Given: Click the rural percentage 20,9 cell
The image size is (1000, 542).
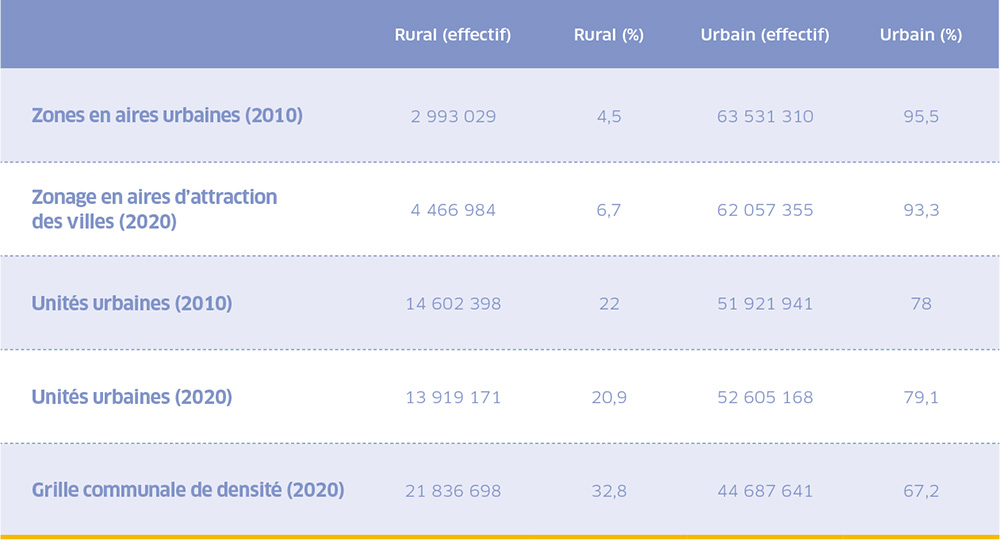Looking at the screenshot, I should [x=608, y=398].
